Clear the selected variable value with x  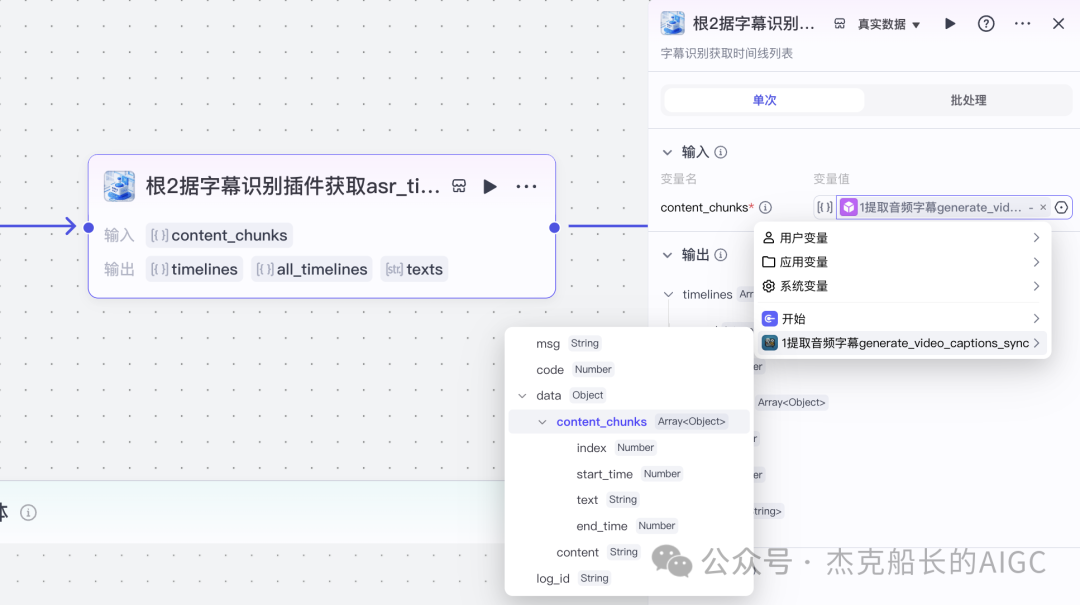1043,207
